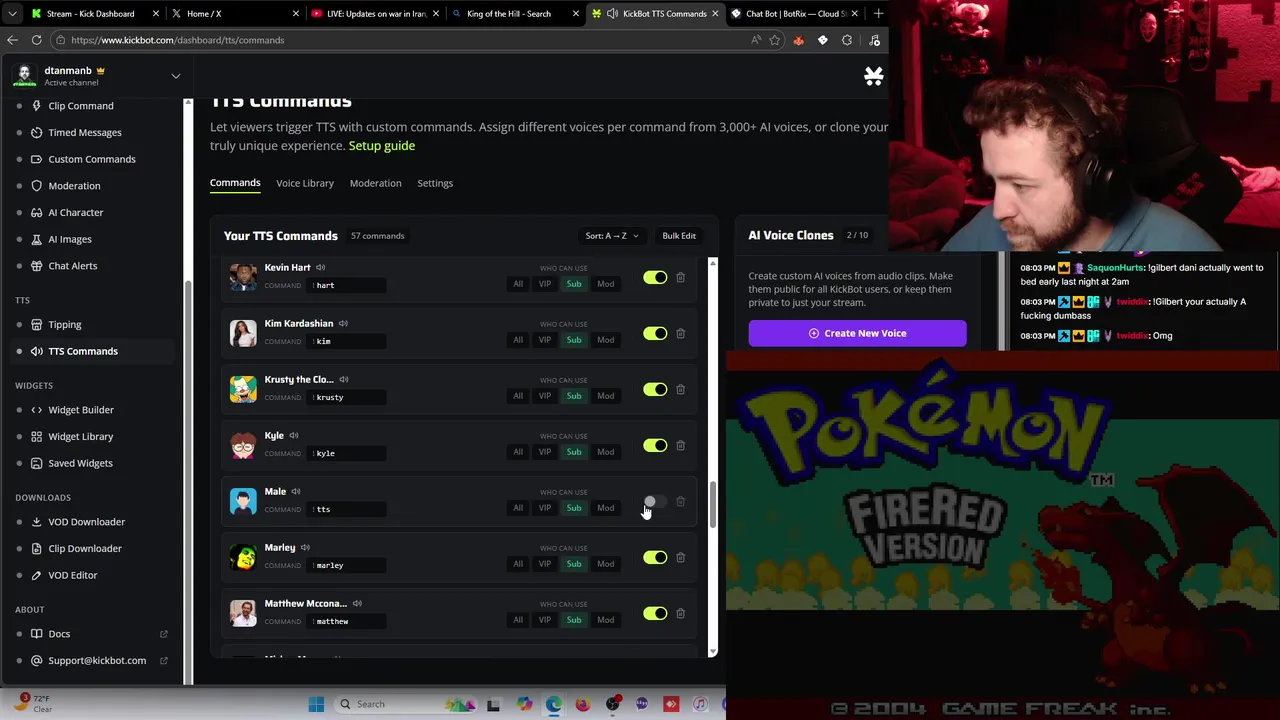The height and width of the screenshot is (720, 1280).
Task: Click the speaker icon beside Marley
Action: point(305,547)
